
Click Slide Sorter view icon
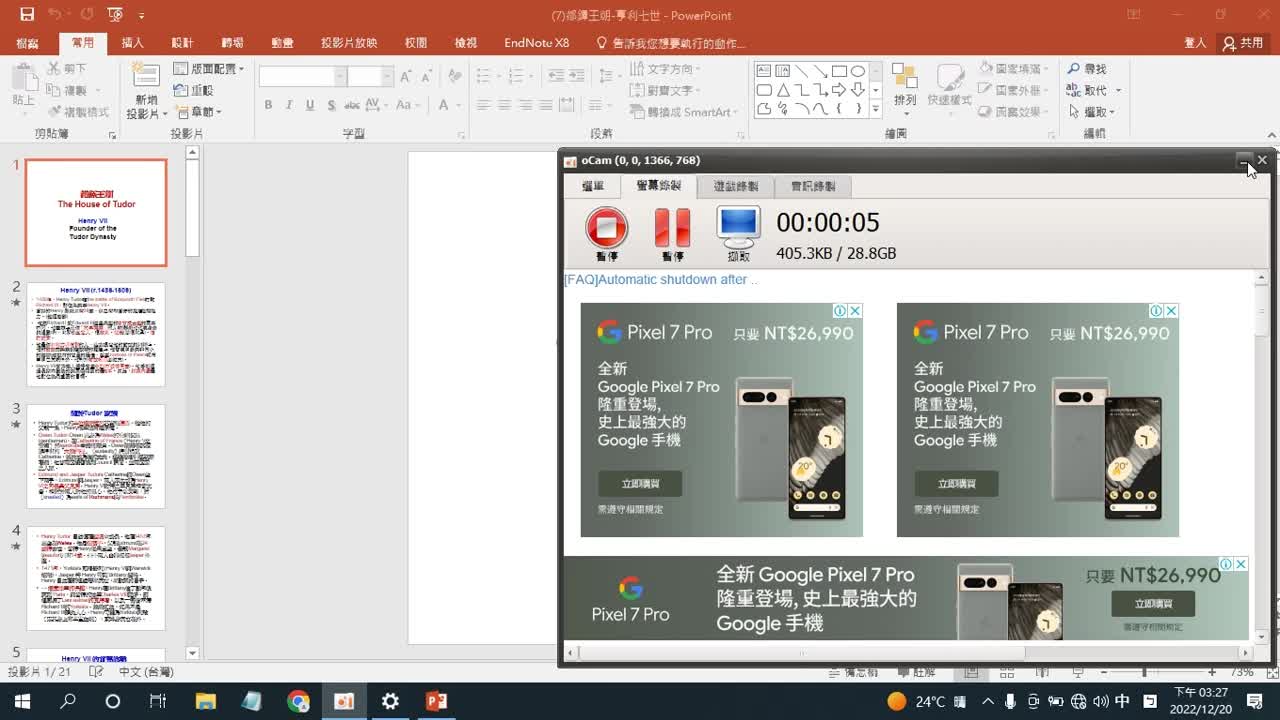[1005, 672]
